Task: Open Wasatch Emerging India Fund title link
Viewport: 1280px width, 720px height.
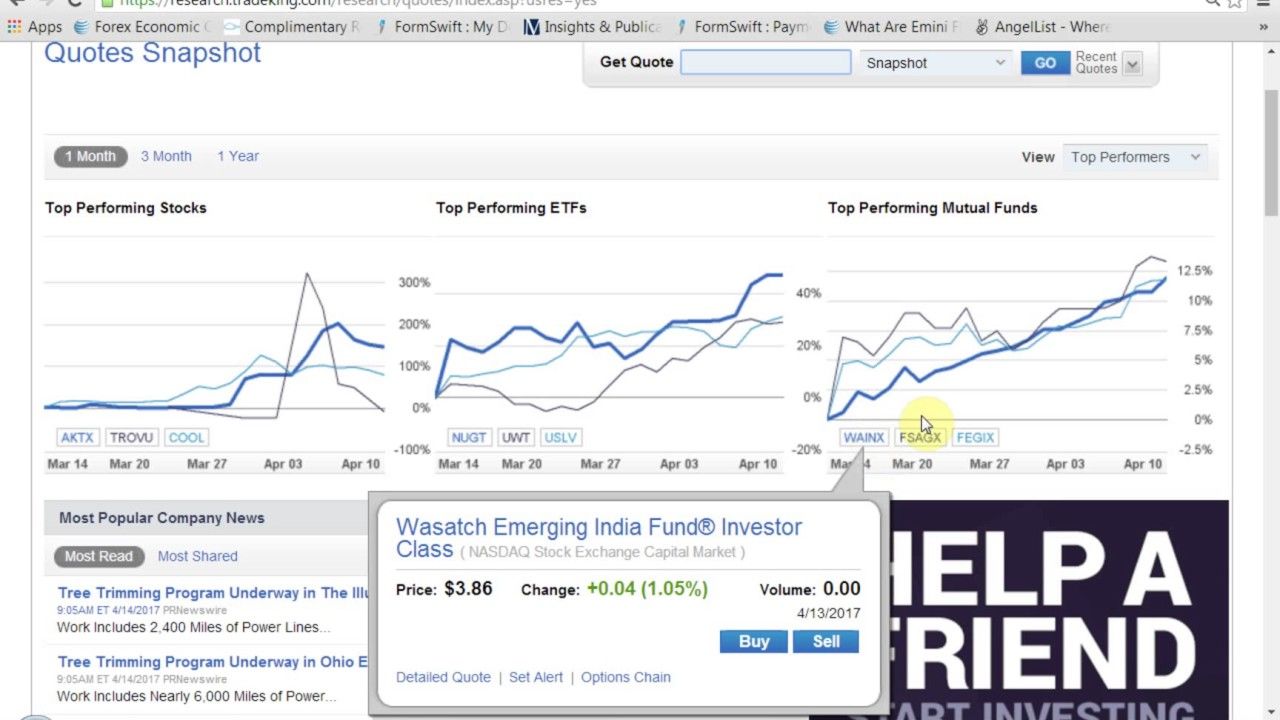Action: (599, 538)
